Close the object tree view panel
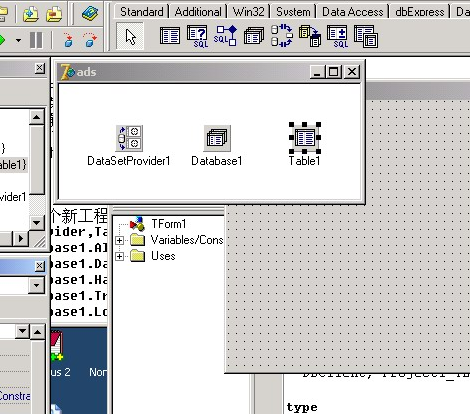The height and width of the screenshot is (416, 471). click(x=39, y=68)
